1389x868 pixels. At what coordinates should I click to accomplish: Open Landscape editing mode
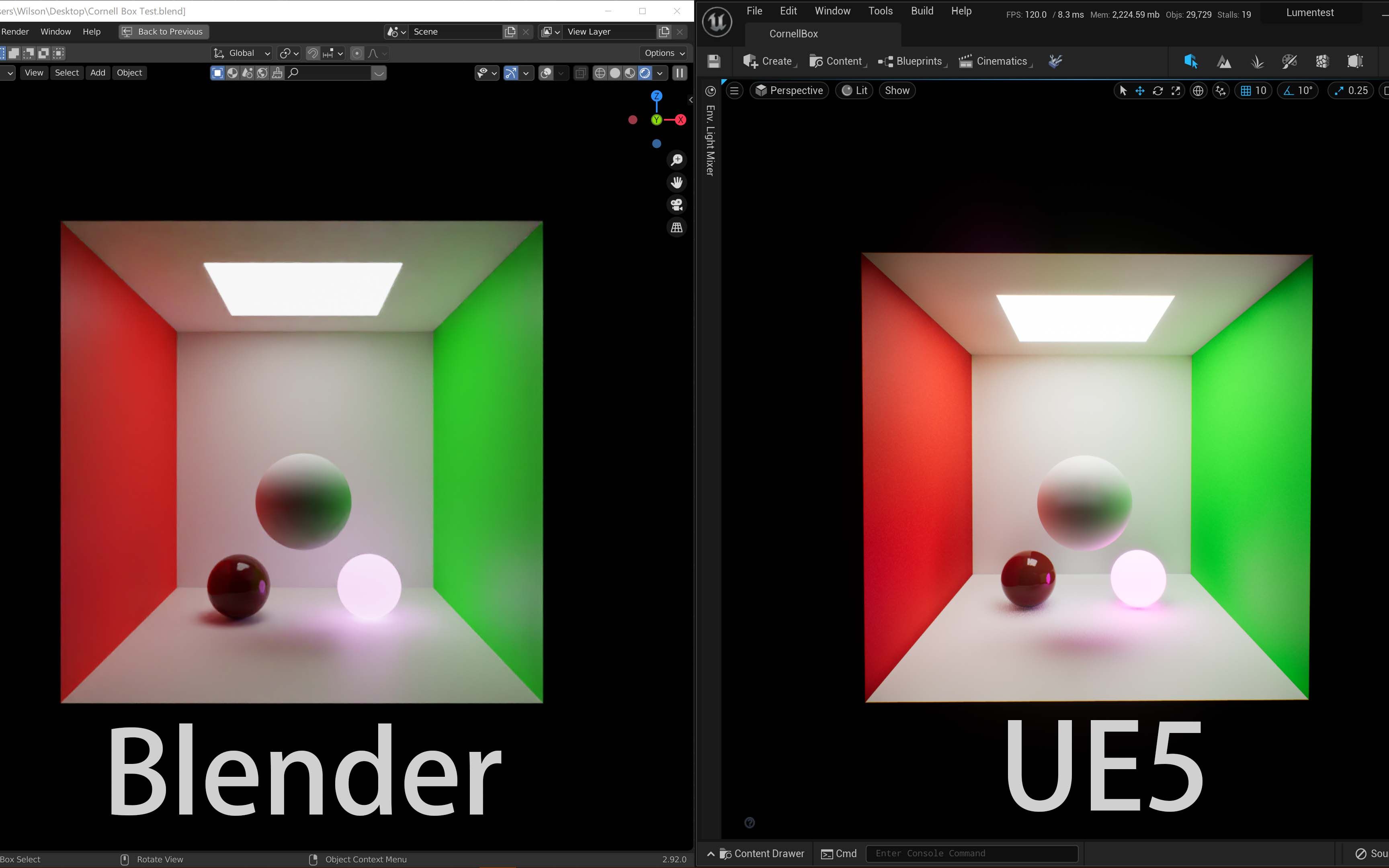[x=1224, y=61]
